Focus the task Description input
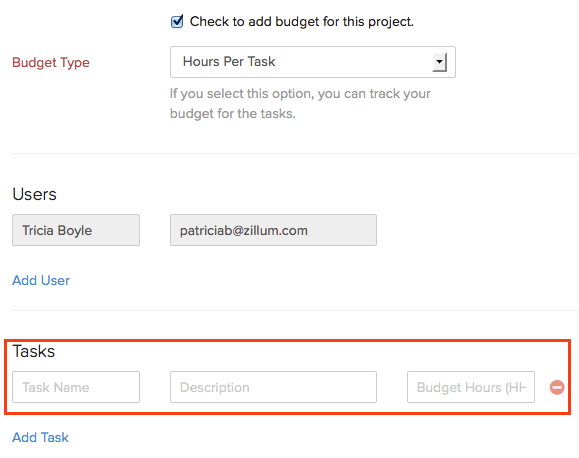This screenshot has width=579, height=458. [x=273, y=387]
